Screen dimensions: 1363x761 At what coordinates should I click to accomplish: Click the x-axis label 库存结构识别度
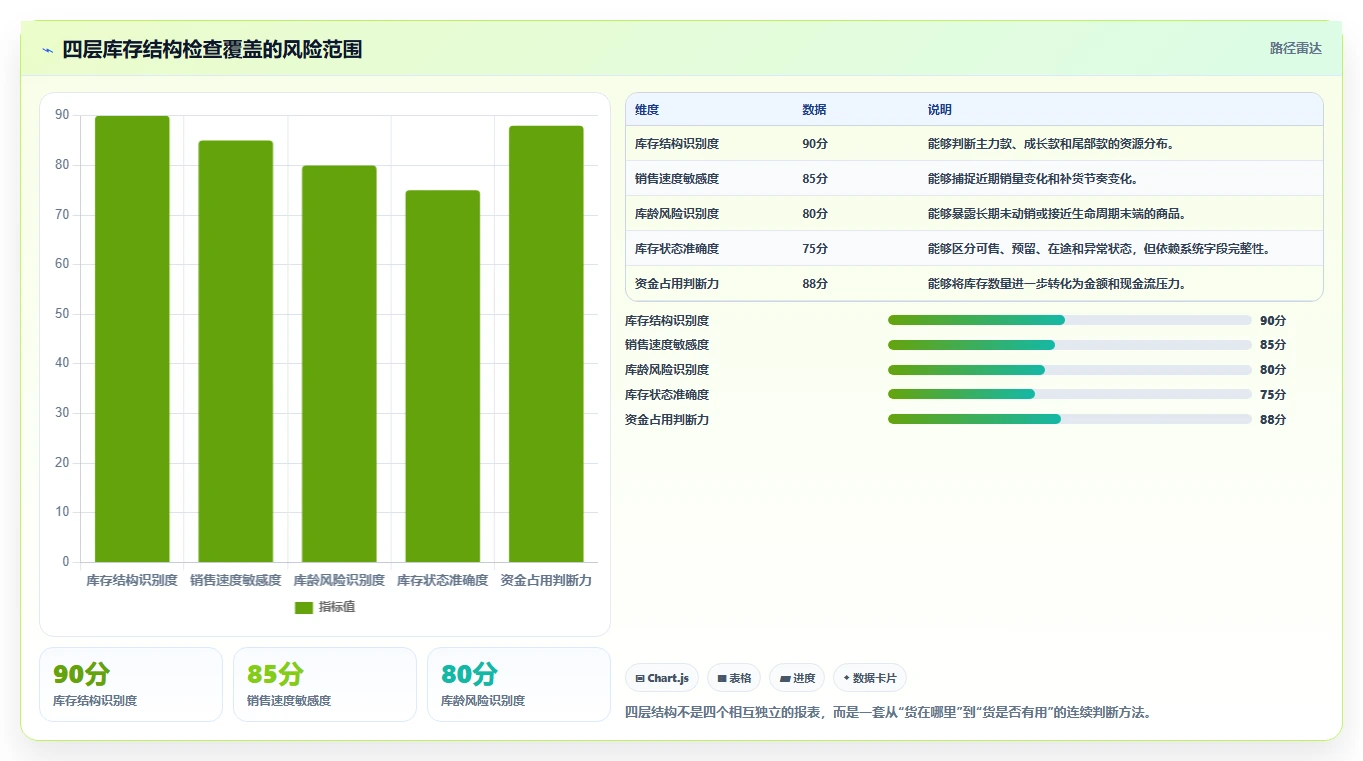coord(132,580)
